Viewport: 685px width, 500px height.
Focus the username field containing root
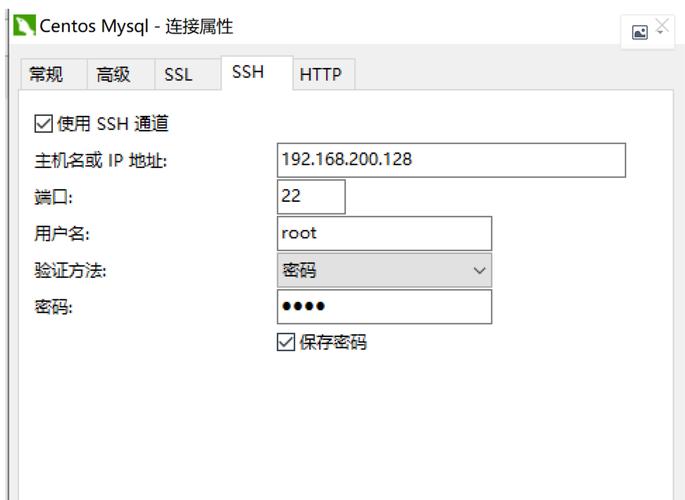[384, 233]
